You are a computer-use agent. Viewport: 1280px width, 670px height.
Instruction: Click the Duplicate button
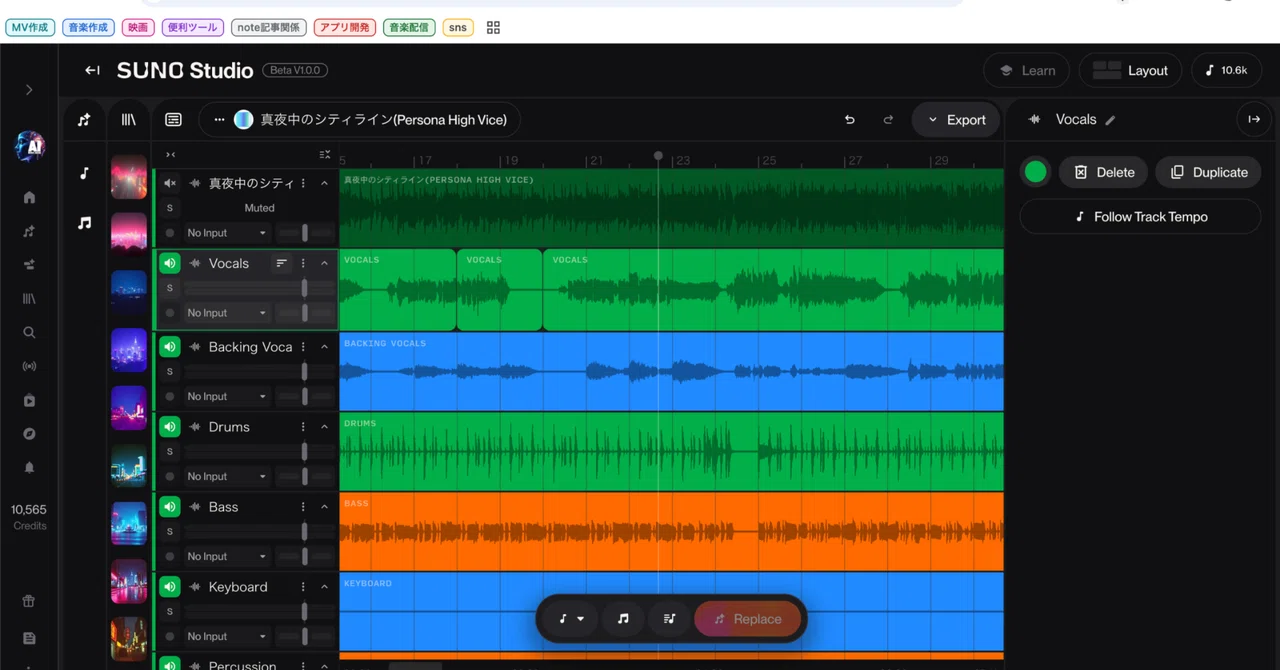[x=1209, y=172]
